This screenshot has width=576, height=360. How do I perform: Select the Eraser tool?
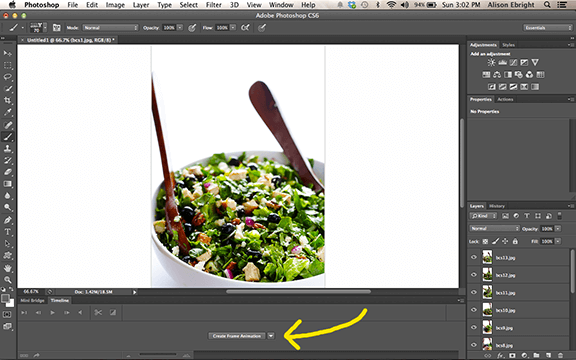point(7,172)
